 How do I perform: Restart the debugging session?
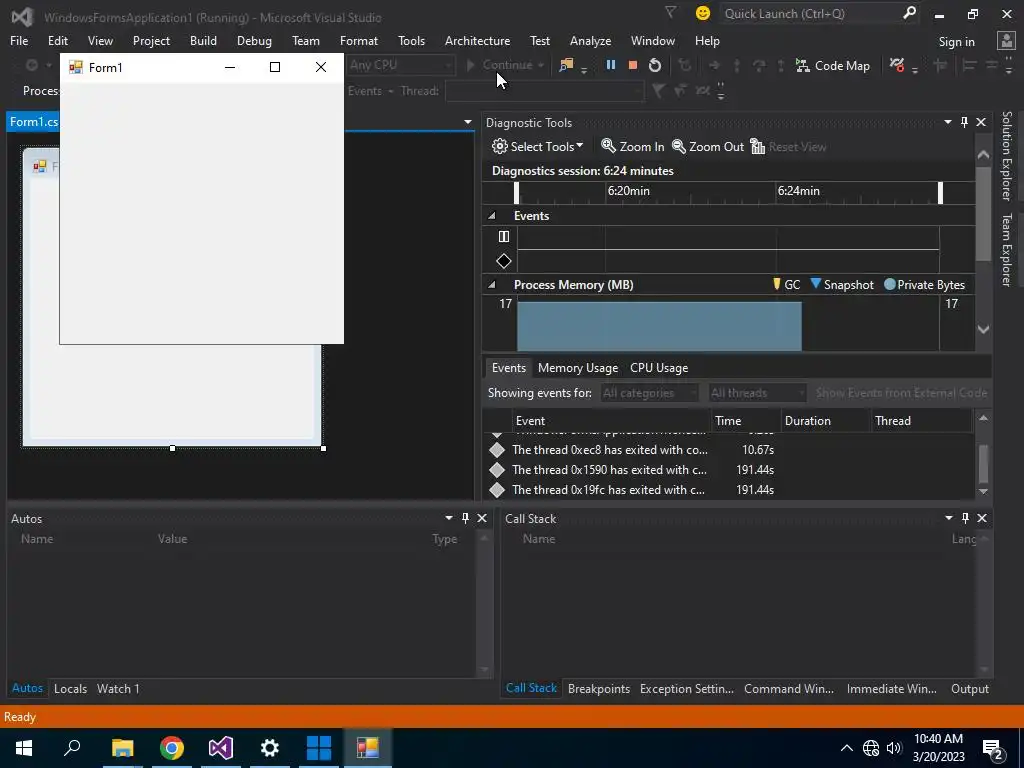655,65
